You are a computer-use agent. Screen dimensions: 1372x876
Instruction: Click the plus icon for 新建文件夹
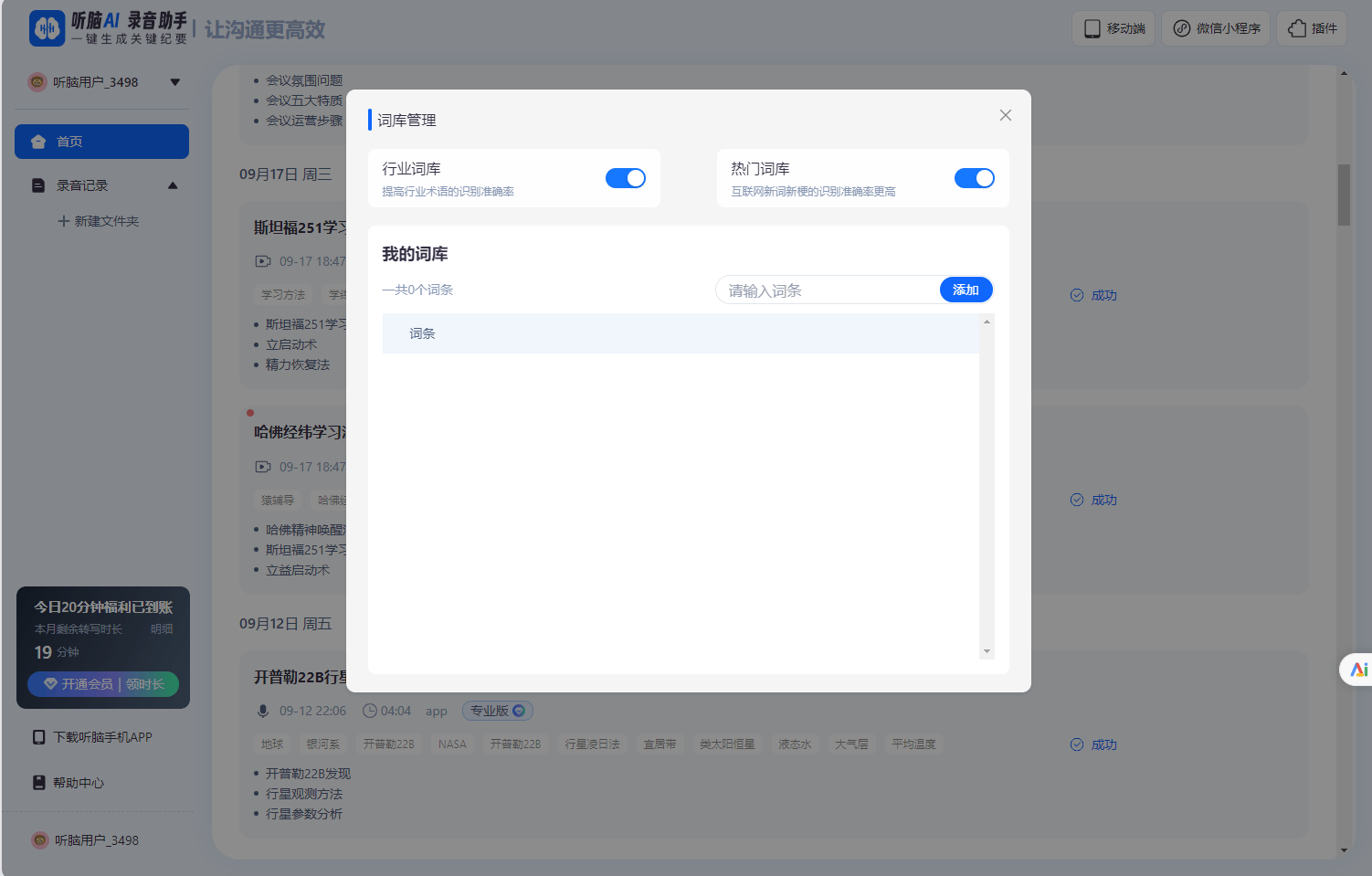[63, 221]
